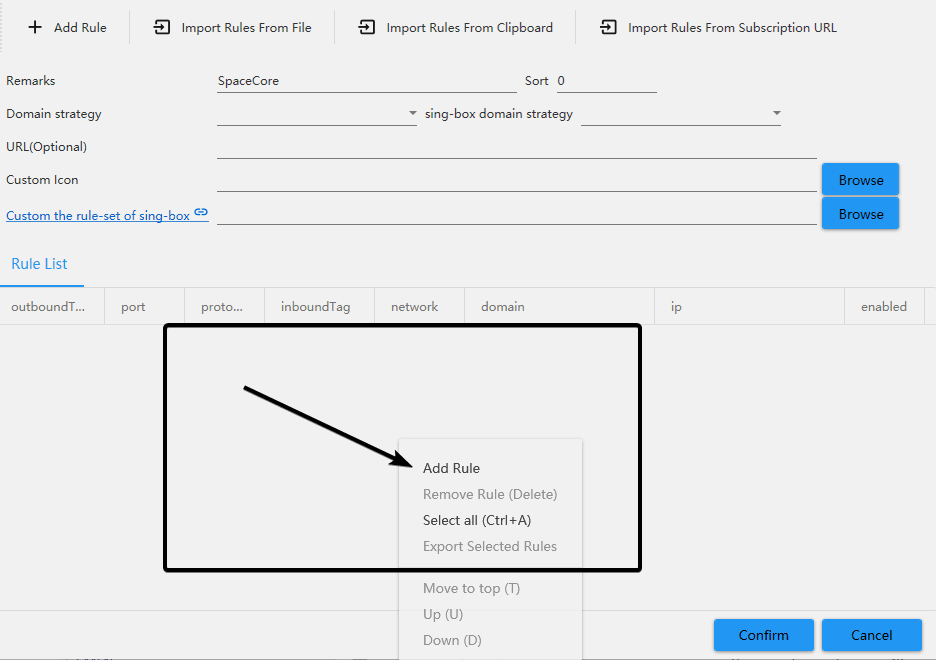Switch to the Rule List tab
Screen dimensions: 936x660
(40, 264)
